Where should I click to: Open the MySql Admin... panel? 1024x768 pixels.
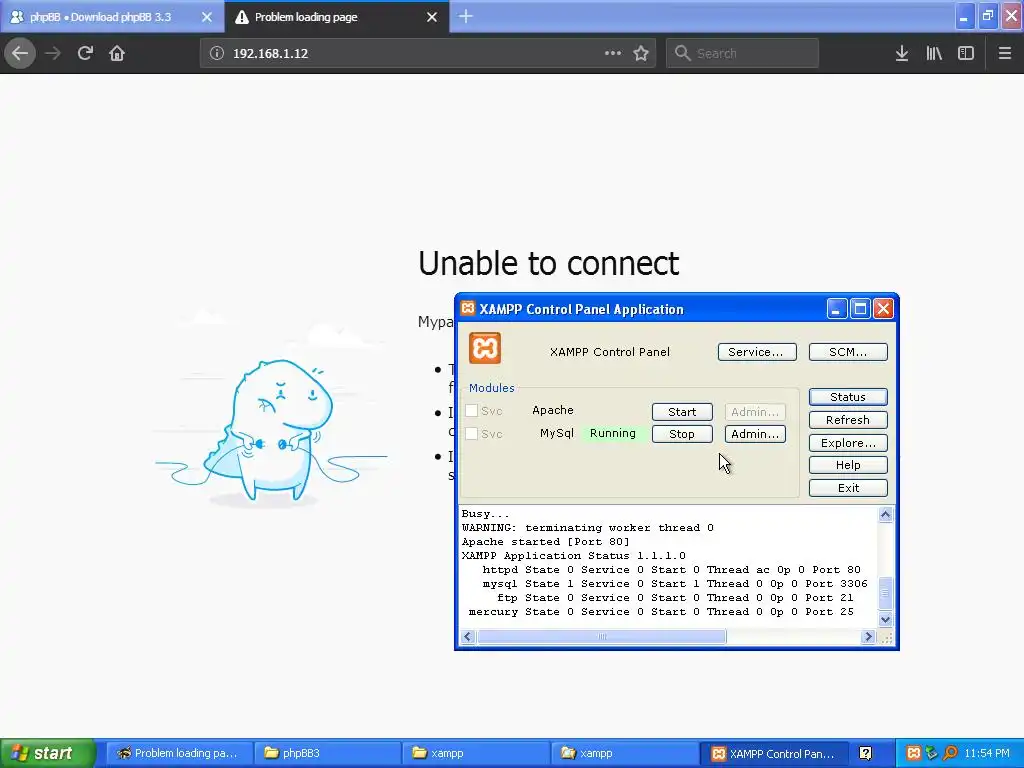(755, 434)
